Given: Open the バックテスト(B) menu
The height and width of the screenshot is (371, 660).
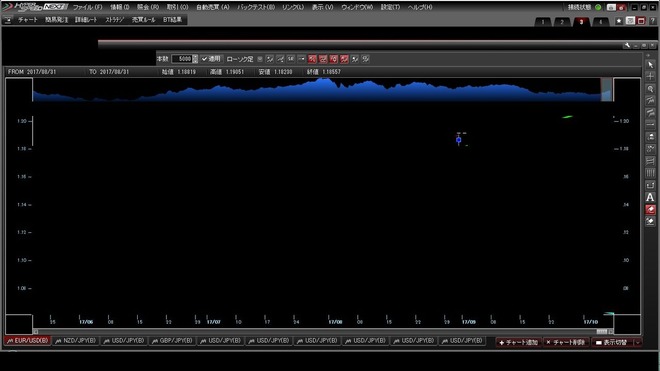Looking at the screenshot, I should point(256,7).
